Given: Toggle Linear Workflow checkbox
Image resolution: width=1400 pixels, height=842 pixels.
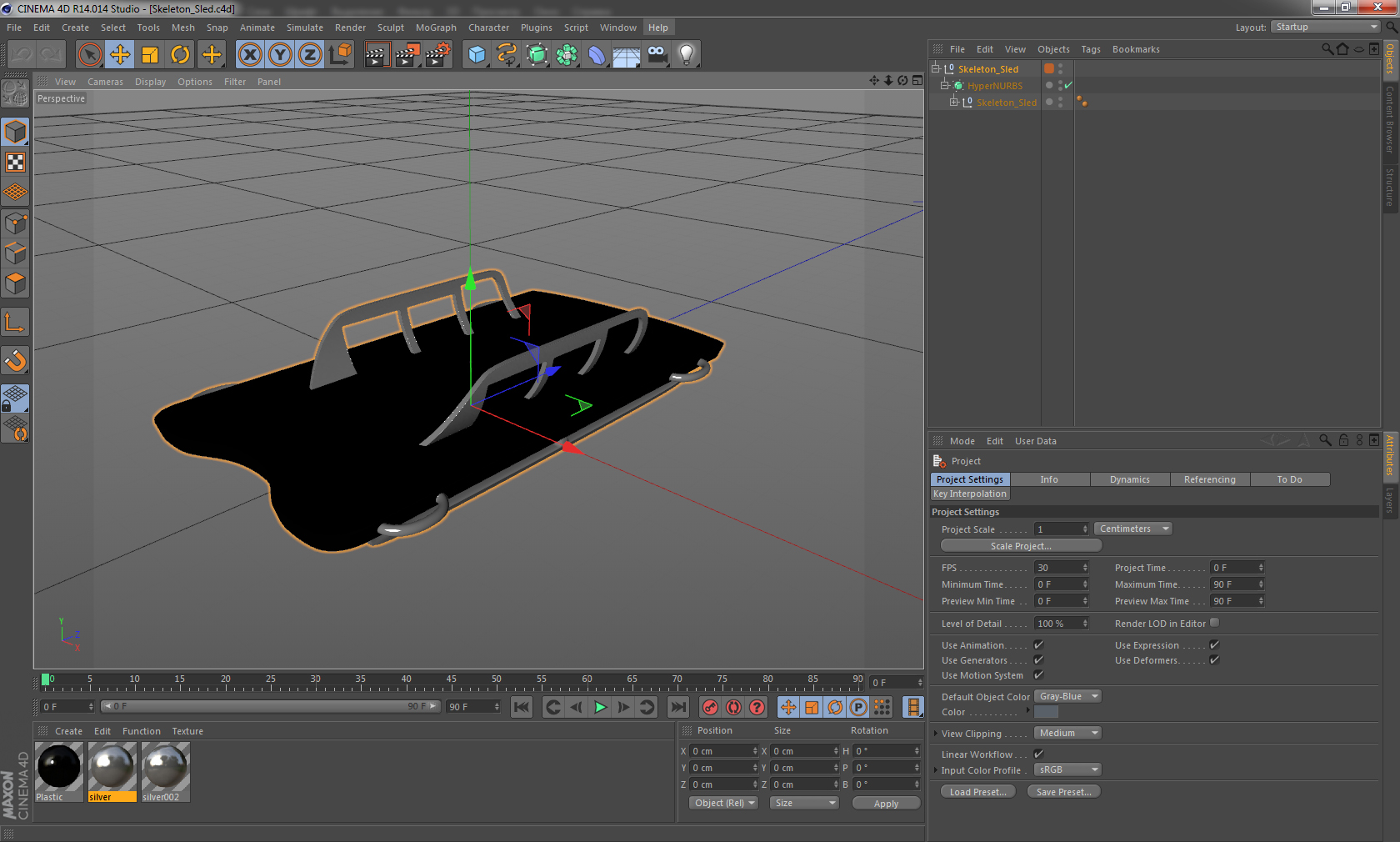Looking at the screenshot, I should pyautogui.click(x=1038, y=754).
